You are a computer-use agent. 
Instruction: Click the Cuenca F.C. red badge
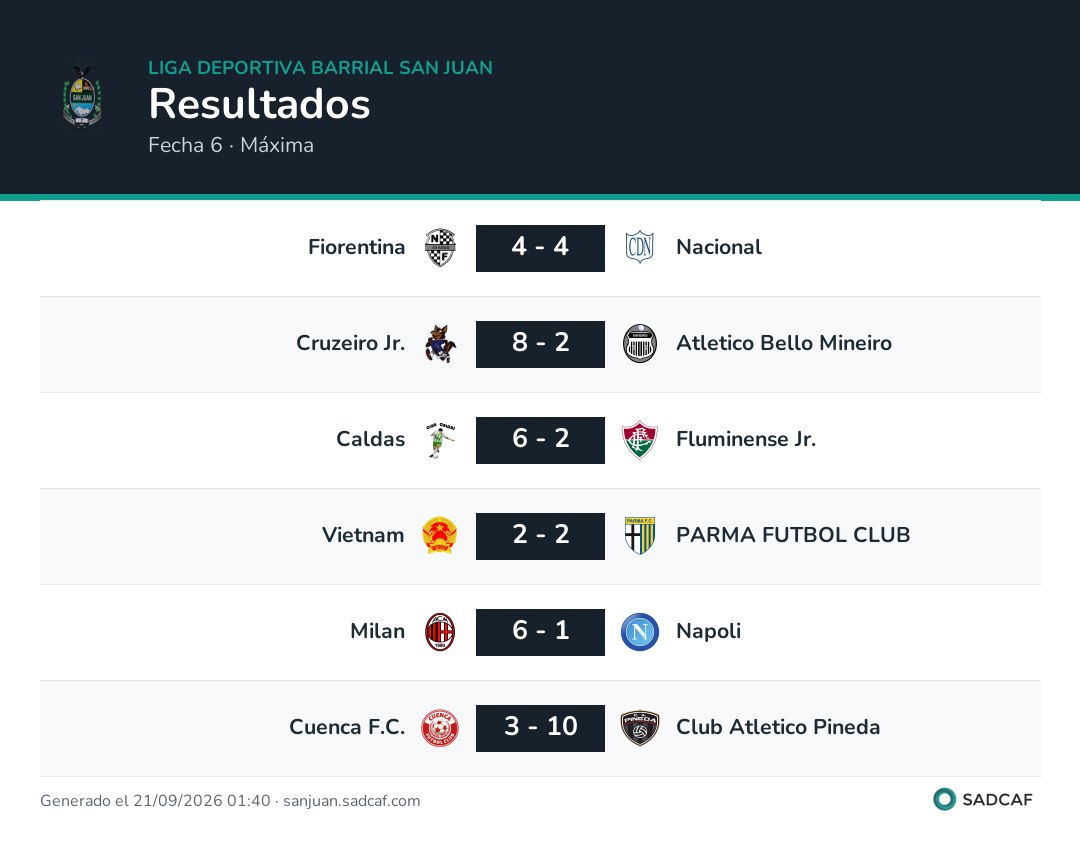(x=440, y=728)
